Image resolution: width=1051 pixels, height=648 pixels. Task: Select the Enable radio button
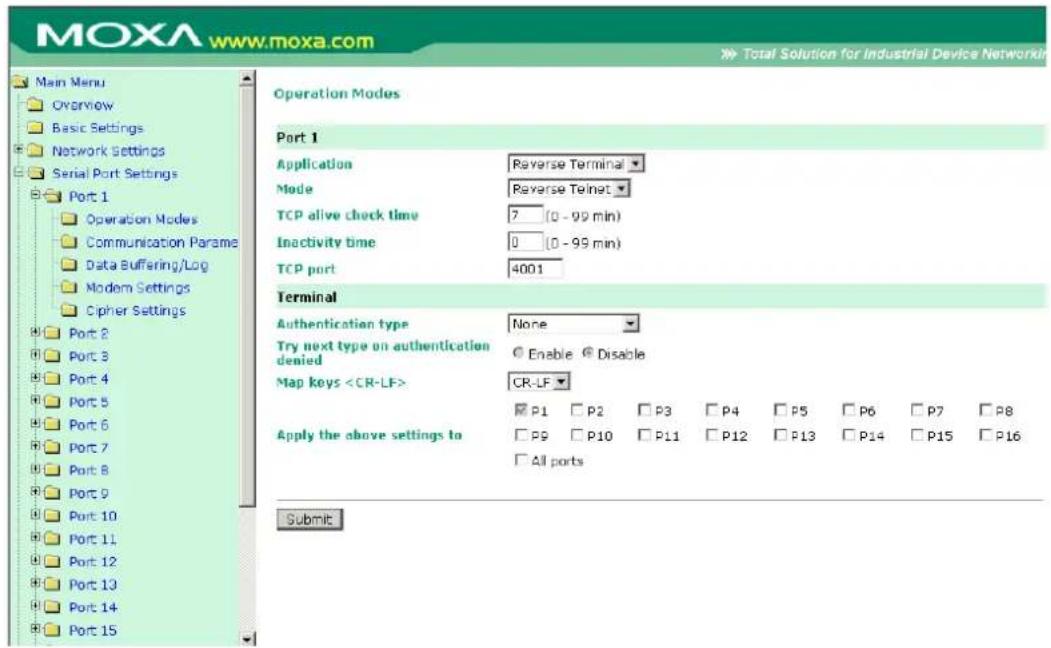click(x=518, y=353)
